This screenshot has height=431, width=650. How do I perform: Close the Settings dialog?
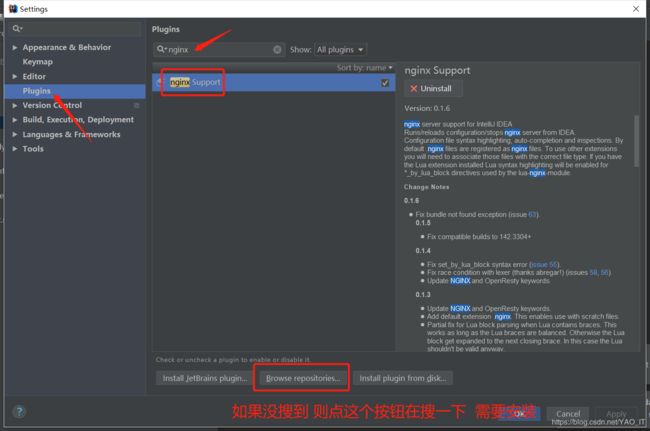[x=636, y=9]
